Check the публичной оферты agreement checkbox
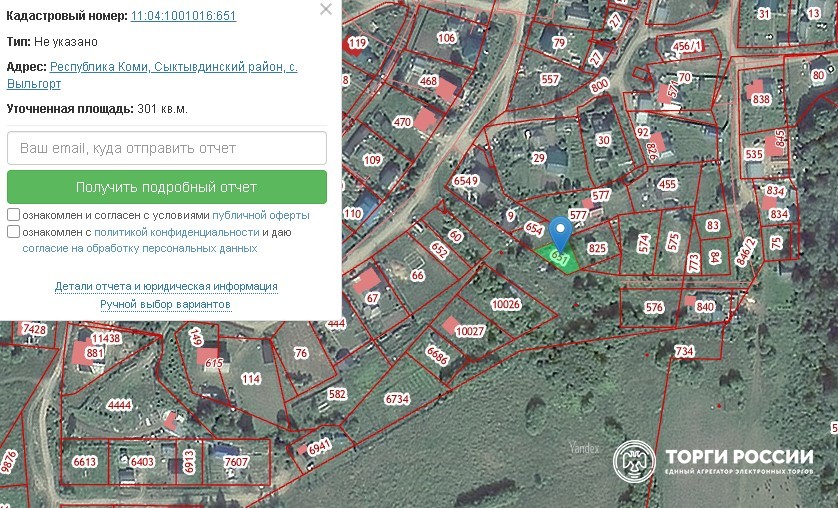The width and height of the screenshot is (838, 508). (x=13, y=215)
